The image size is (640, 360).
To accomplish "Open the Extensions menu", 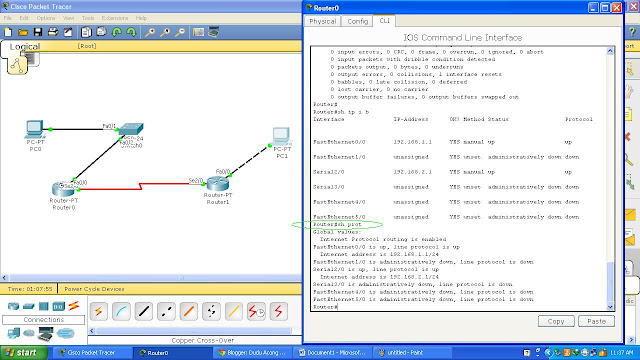I will (x=115, y=18).
